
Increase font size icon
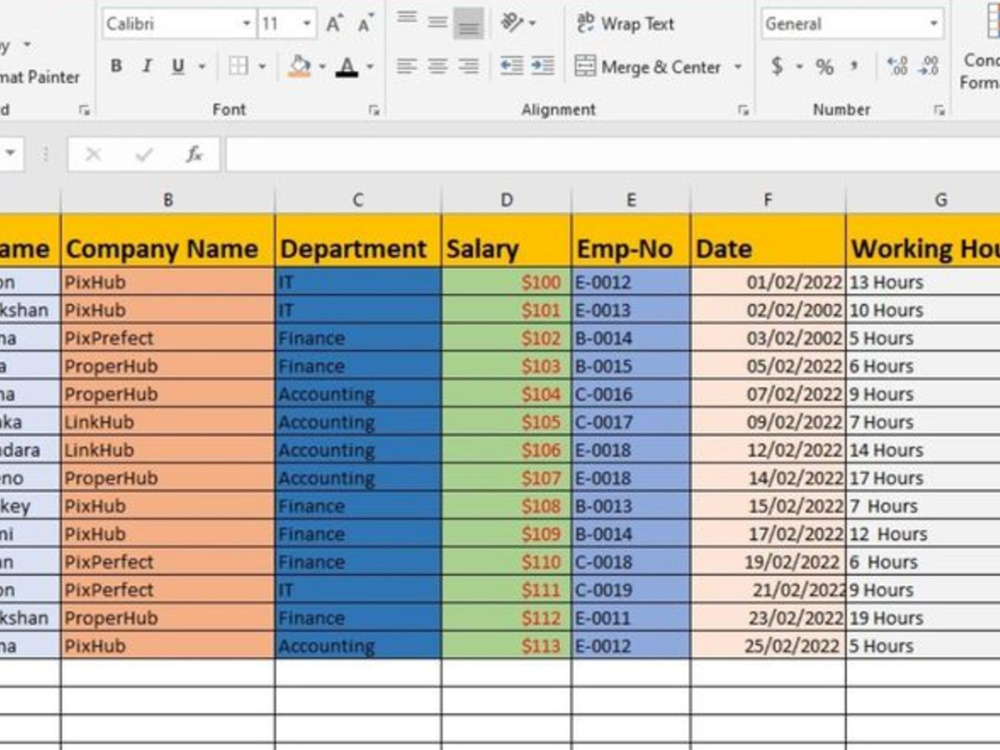point(334,24)
